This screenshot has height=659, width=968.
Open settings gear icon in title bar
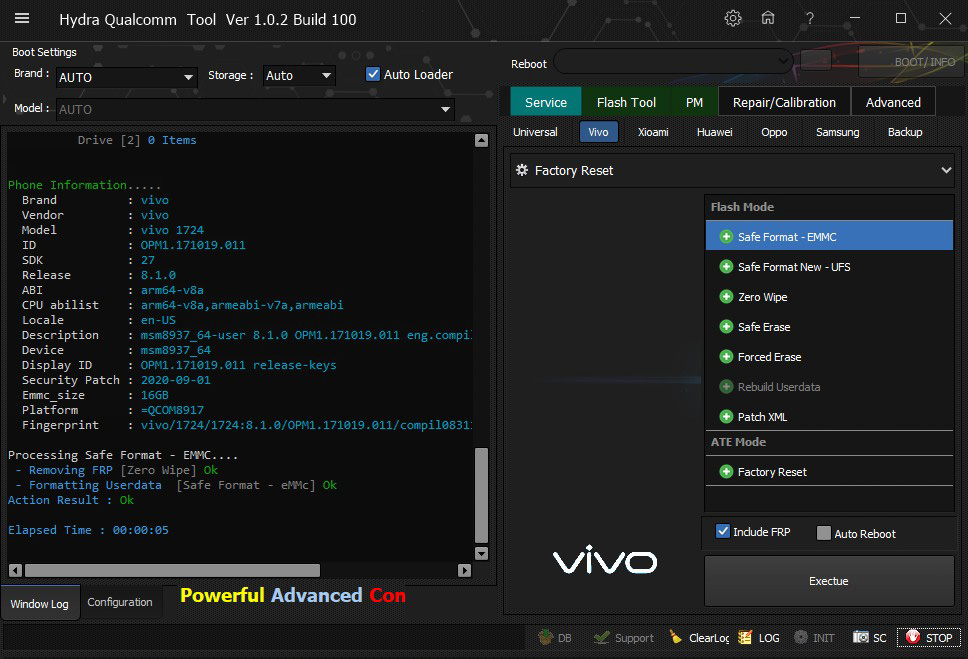tap(733, 19)
